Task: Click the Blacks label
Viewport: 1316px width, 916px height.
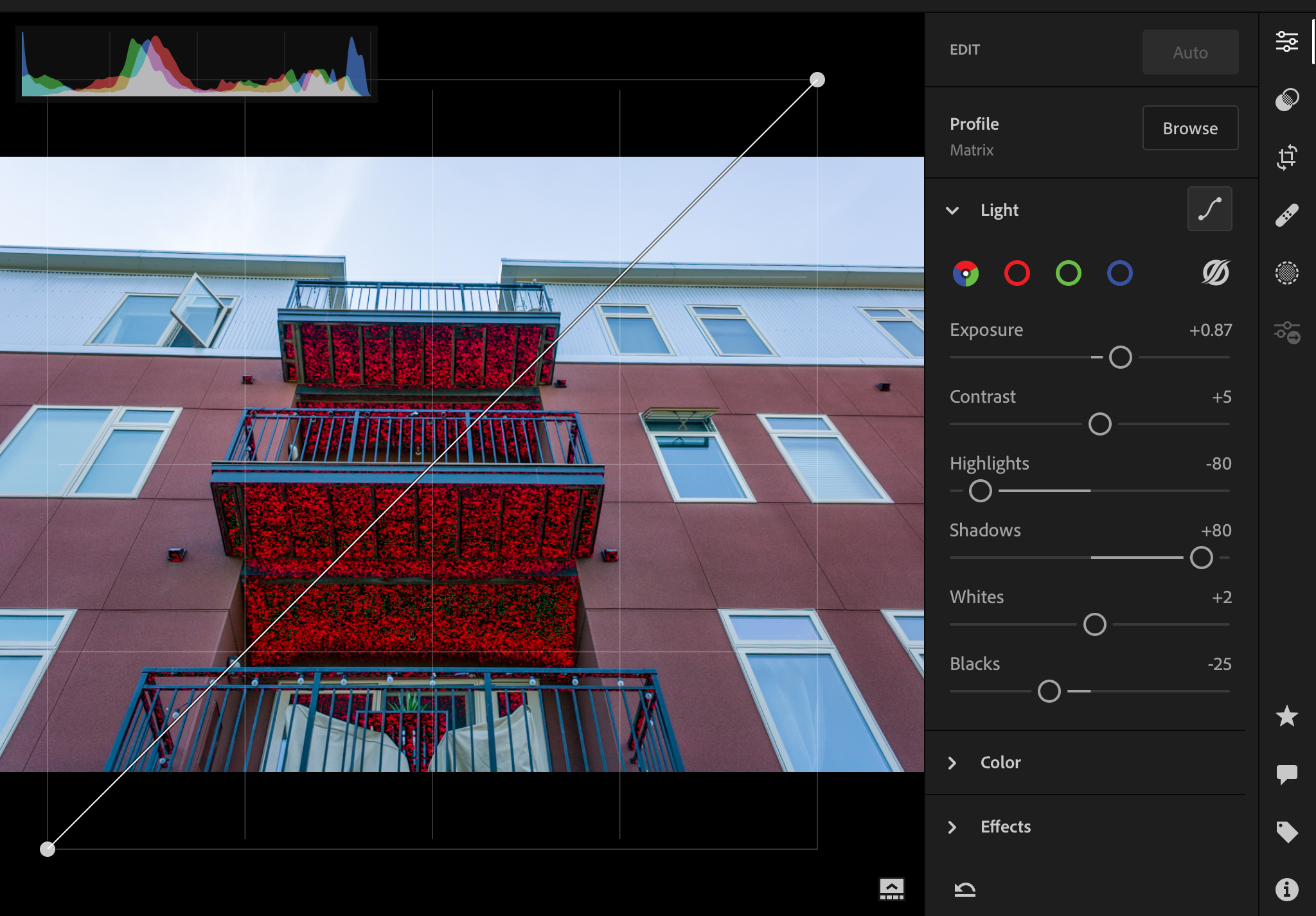Action: 975,664
